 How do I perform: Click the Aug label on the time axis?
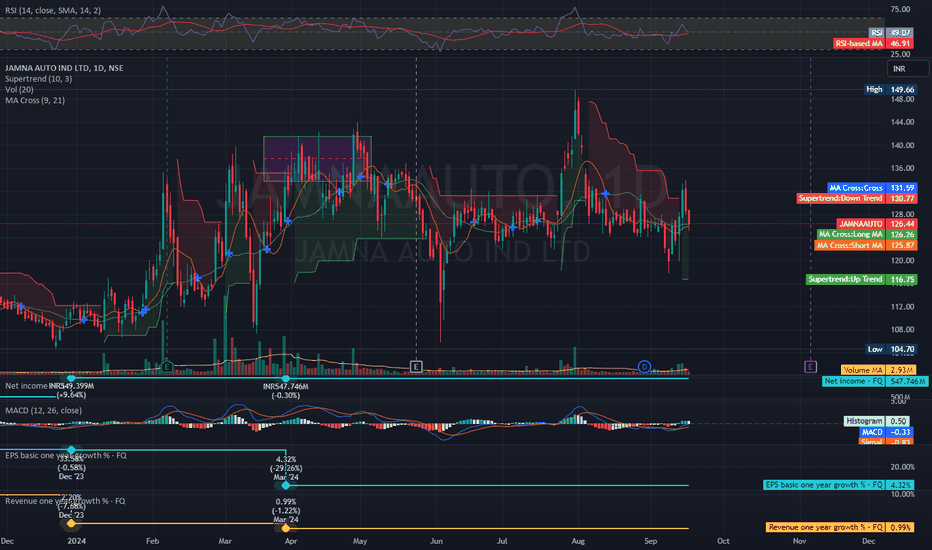[x=578, y=542]
